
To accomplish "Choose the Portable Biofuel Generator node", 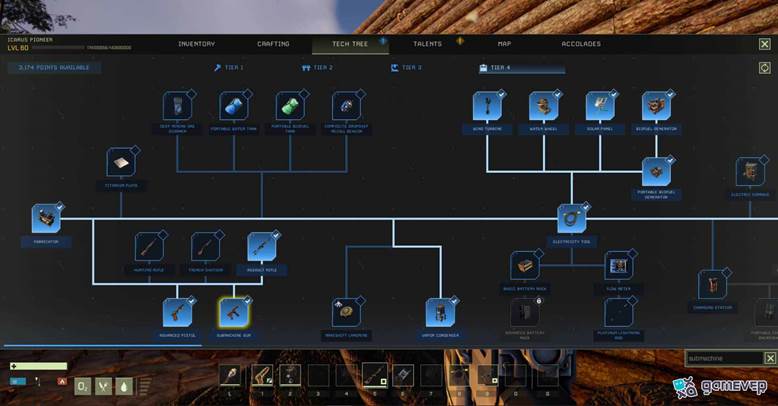I will coord(656,172).
